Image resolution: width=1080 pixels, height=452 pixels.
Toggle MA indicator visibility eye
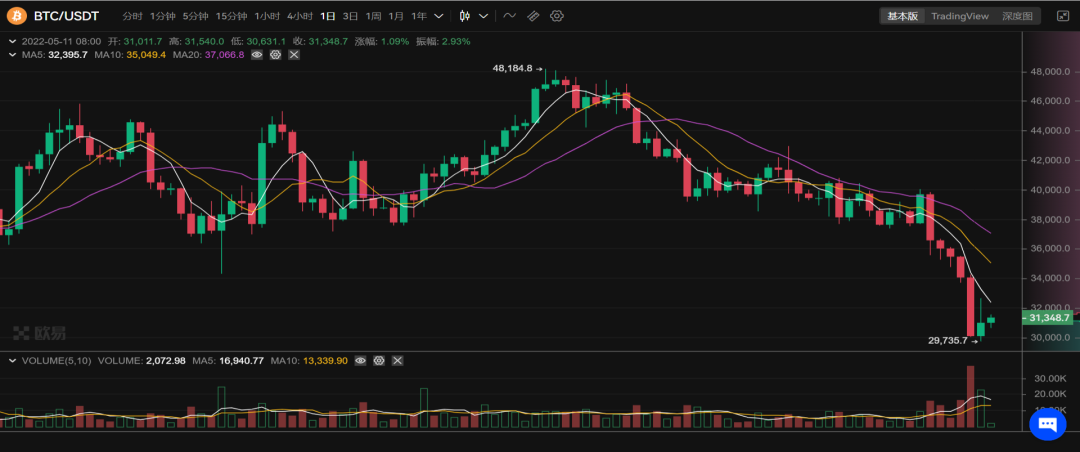pyautogui.click(x=257, y=54)
